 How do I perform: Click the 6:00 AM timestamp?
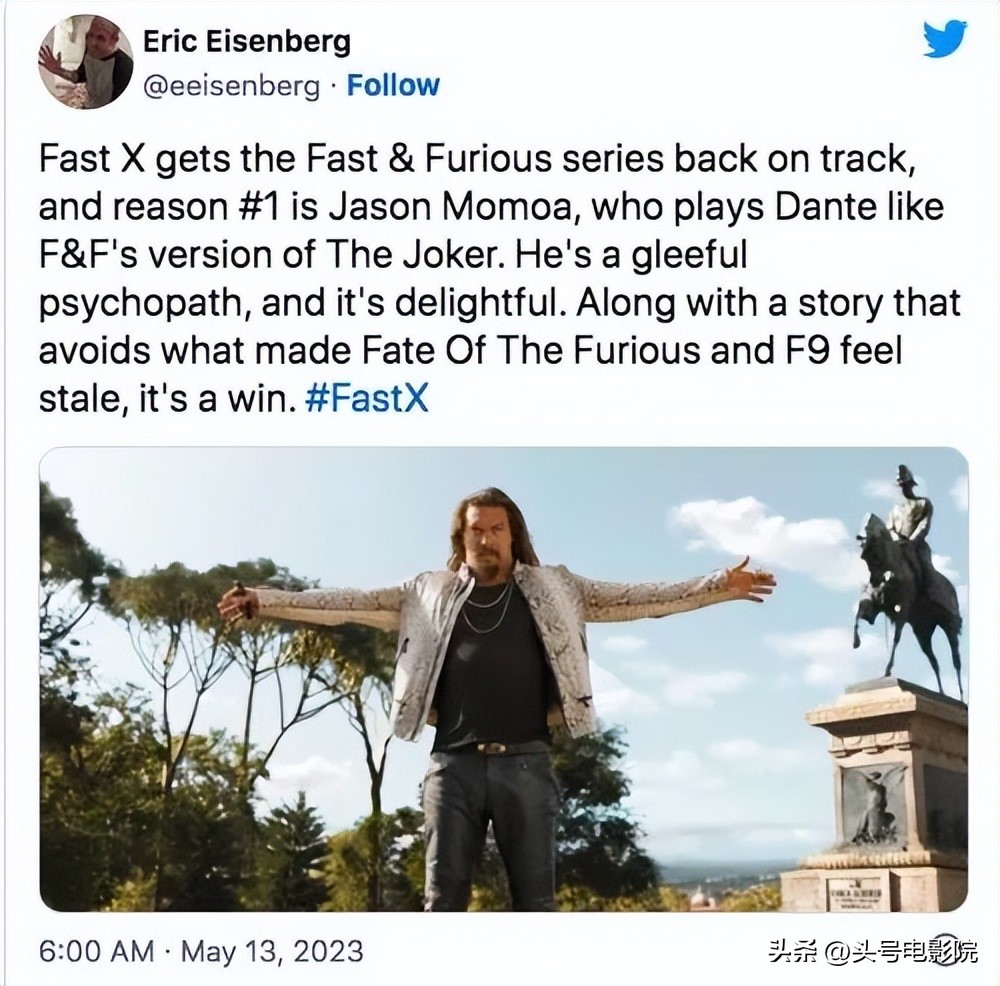point(96,950)
